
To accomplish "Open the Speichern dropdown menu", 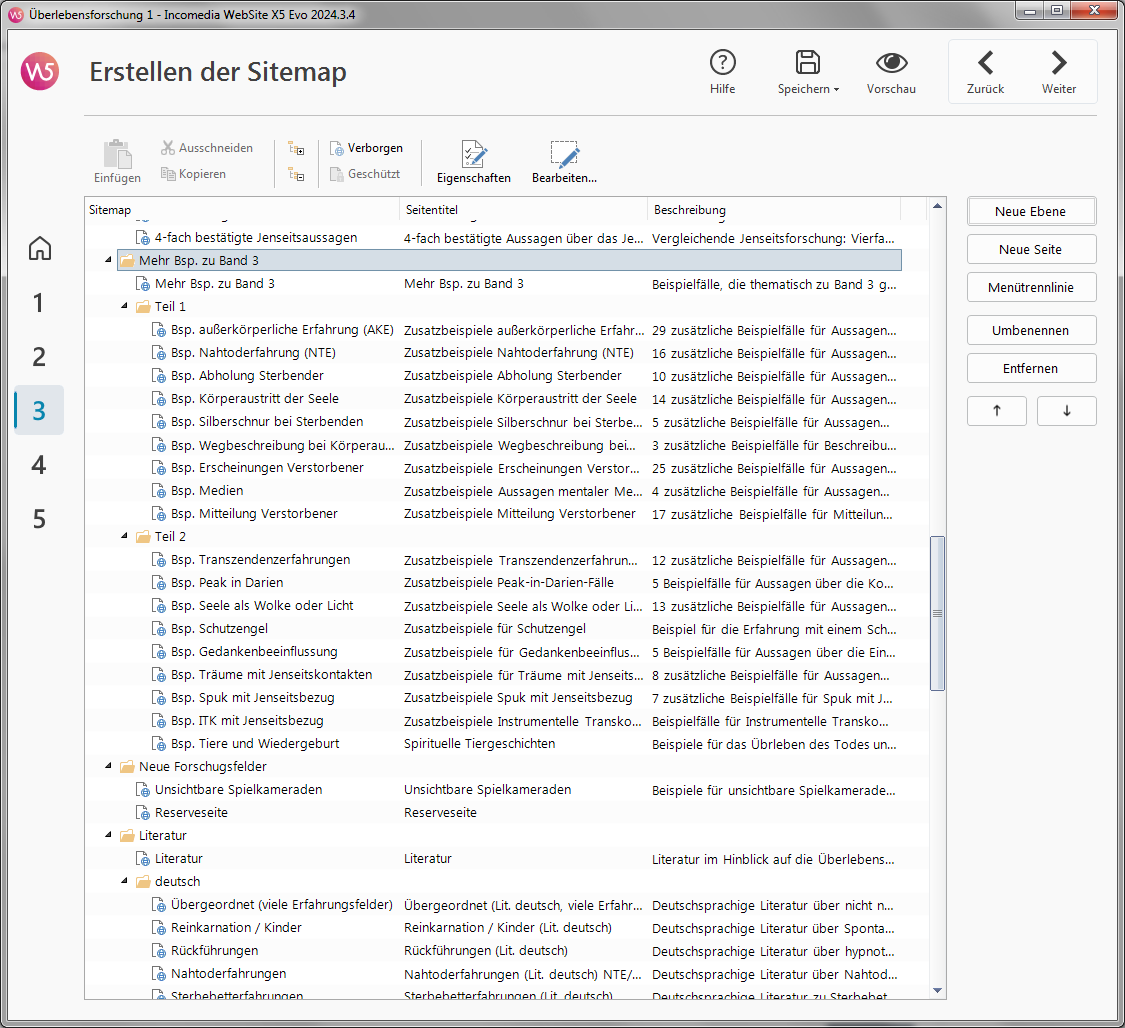I will (808, 89).
